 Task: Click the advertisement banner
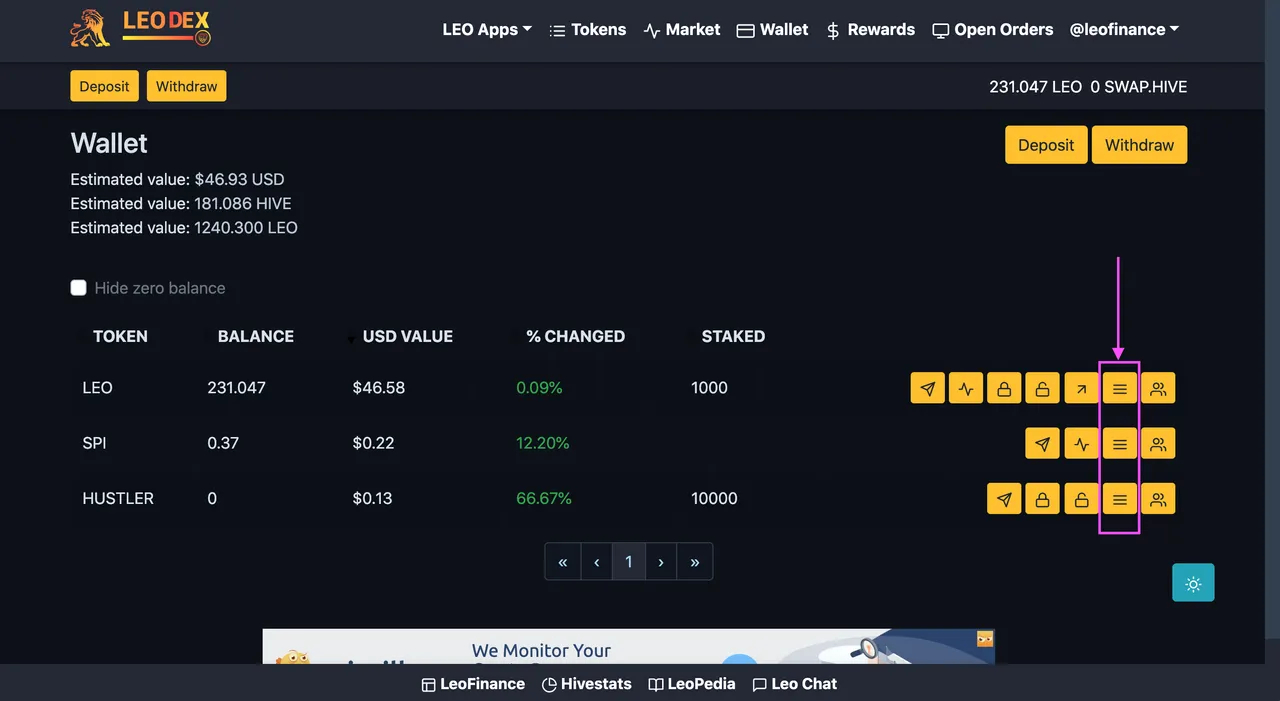tap(628, 646)
